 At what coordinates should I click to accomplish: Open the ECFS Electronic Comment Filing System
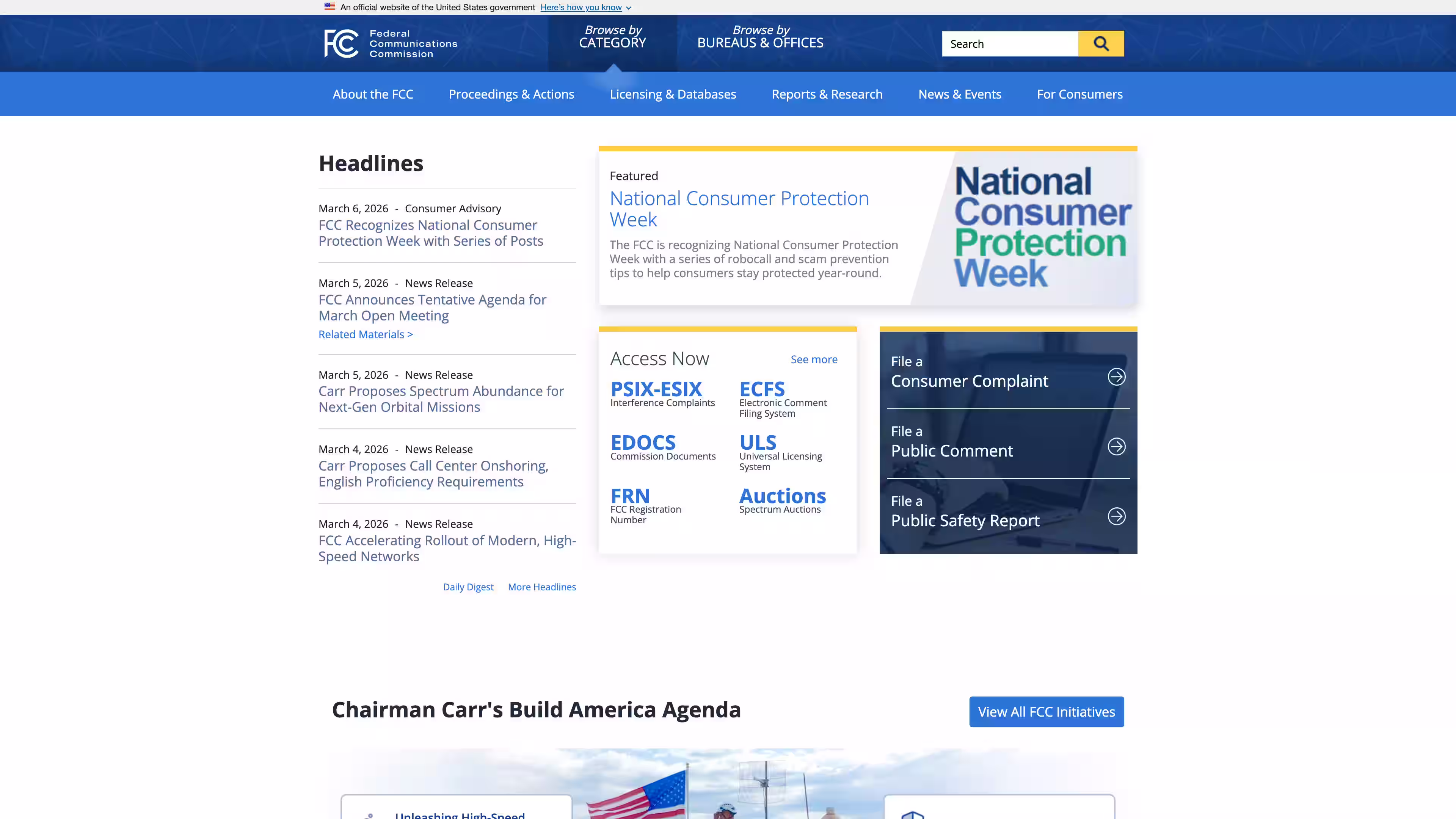coord(762,389)
